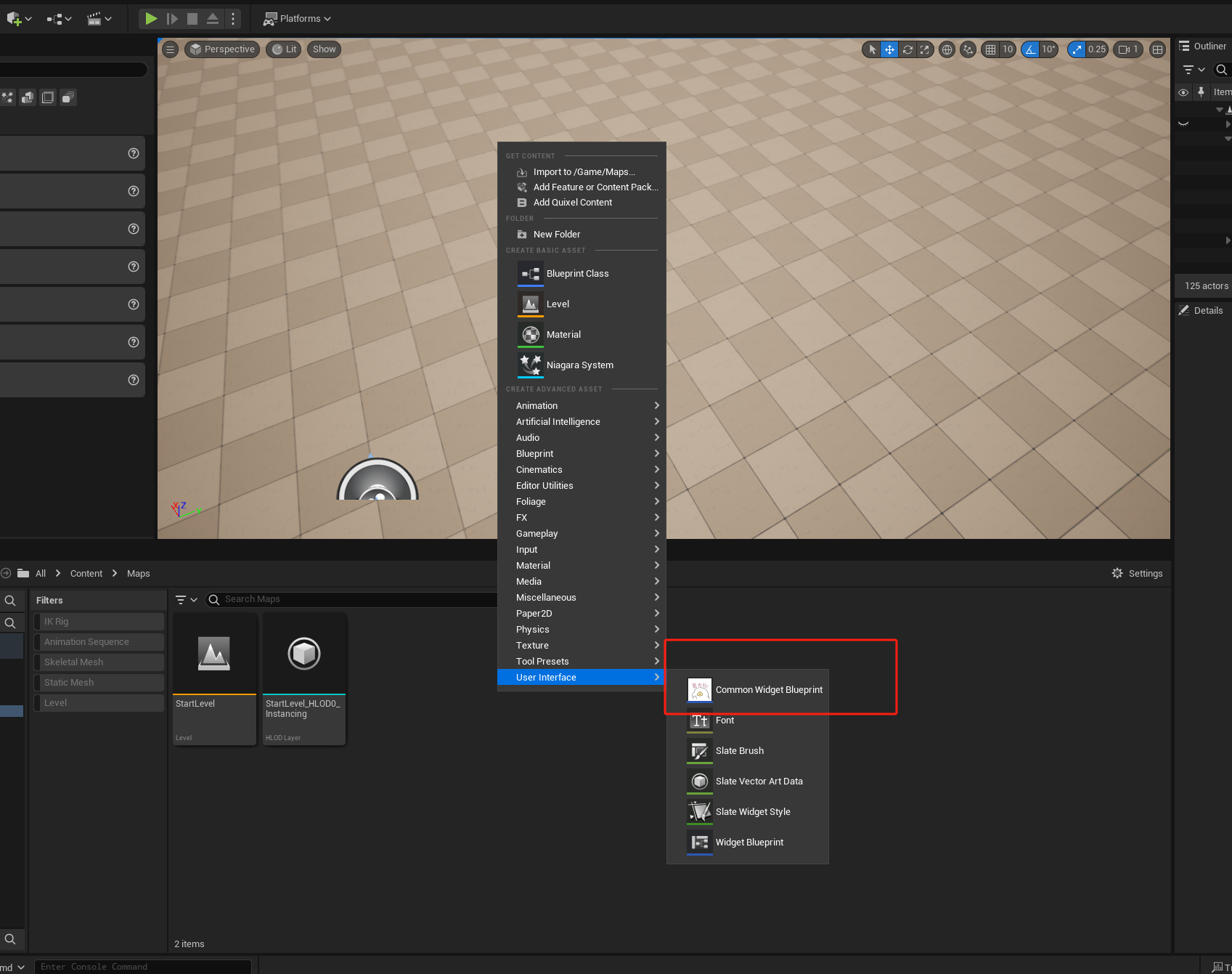Open the viewport hamburger menu
This screenshot has height=974, width=1232.
pos(170,49)
